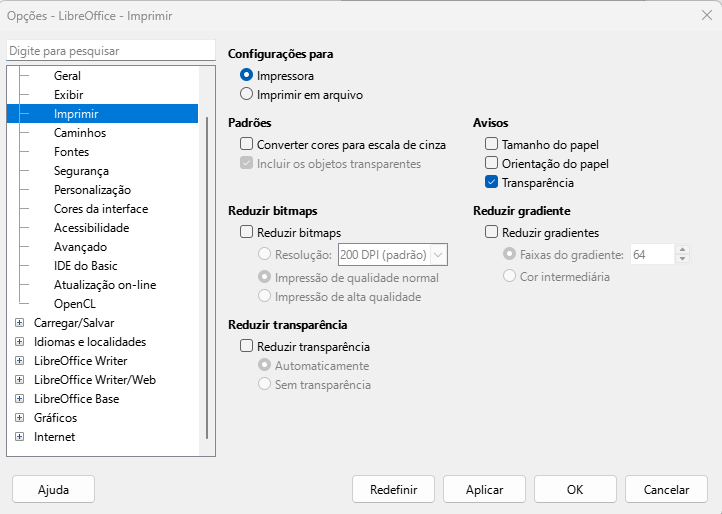The height and width of the screenshot is (514, 722).
Task: Select Geral in the options tree
Action: 67,76
